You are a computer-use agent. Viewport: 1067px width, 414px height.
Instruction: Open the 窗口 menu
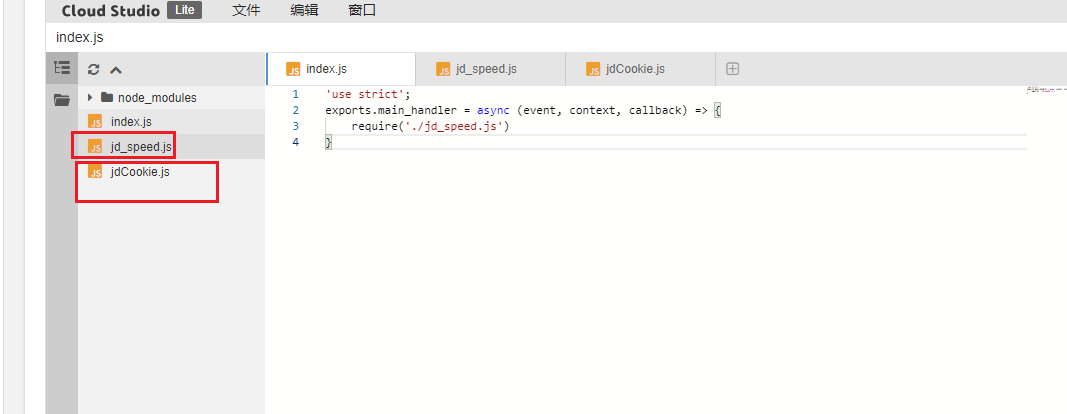click(x=362, y=11)
